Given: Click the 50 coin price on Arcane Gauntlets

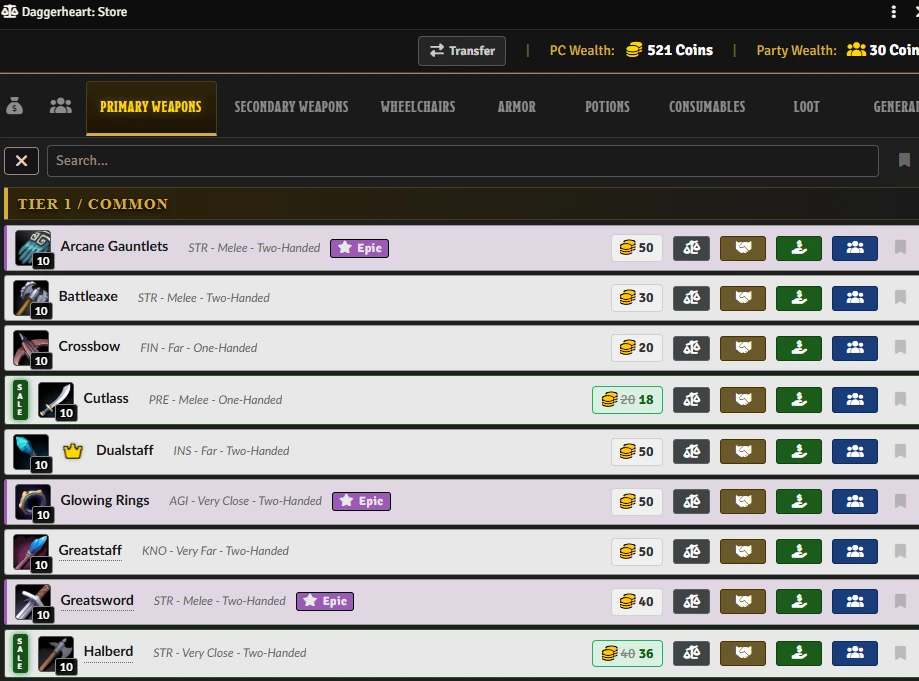Looking at the screenshot, I should pos(637,248).
